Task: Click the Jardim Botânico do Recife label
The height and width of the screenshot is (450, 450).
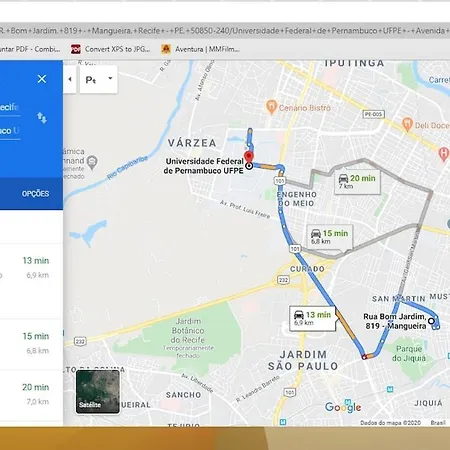Action: (188, 330)
